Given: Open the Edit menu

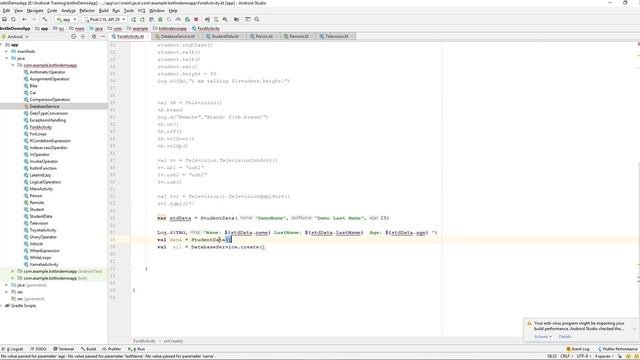Looking at the screenshot, I should coord(7,11).
